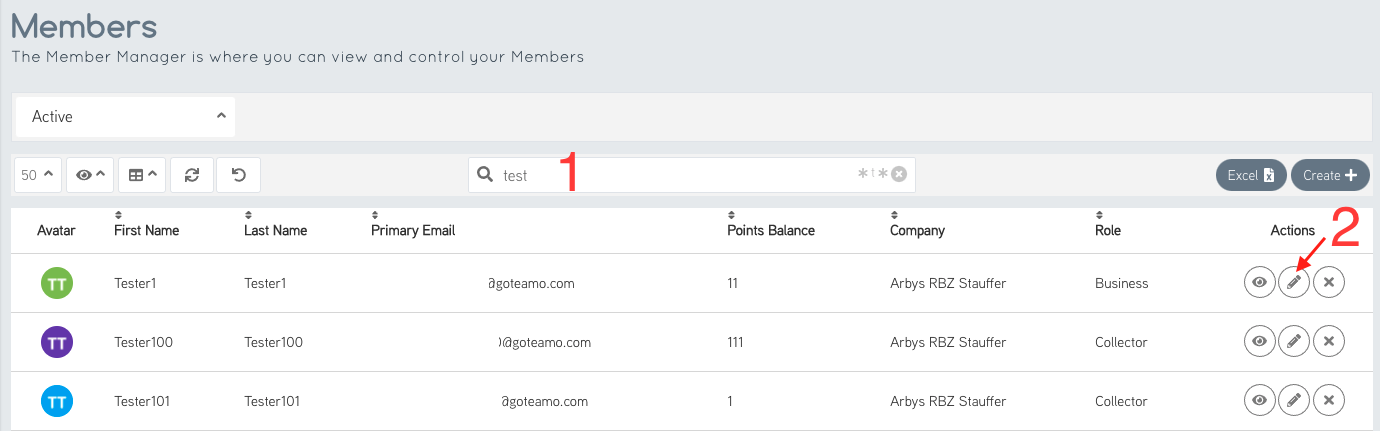View Tester101 with the eye icon
1380x431 pixels.
1260,401
